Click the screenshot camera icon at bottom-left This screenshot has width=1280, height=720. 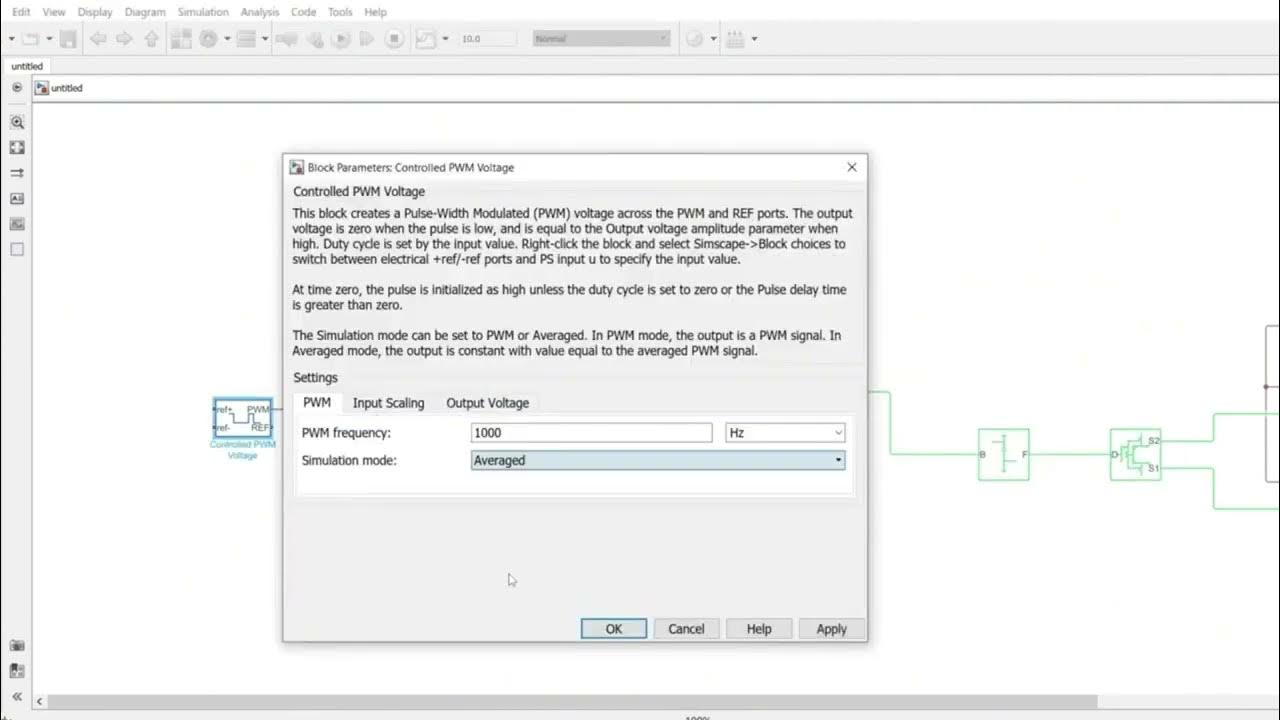(x=17, y=646)
